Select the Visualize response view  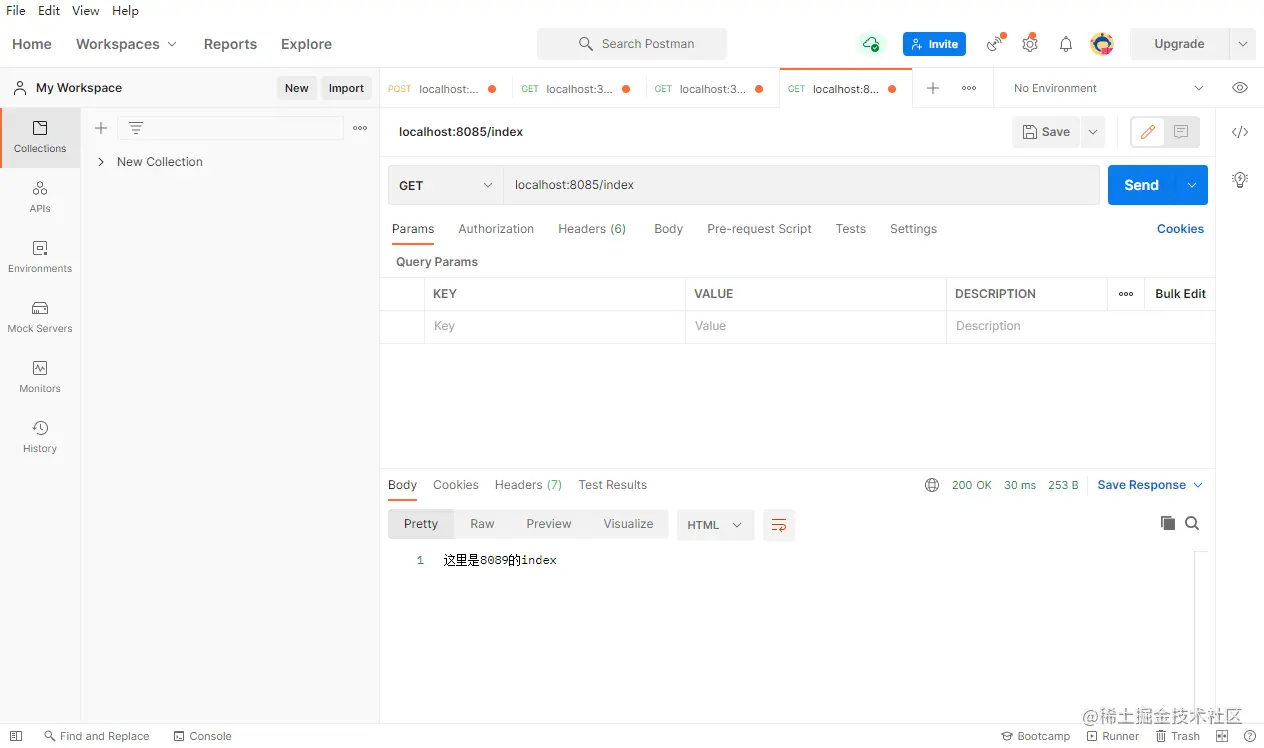(628, 524)
